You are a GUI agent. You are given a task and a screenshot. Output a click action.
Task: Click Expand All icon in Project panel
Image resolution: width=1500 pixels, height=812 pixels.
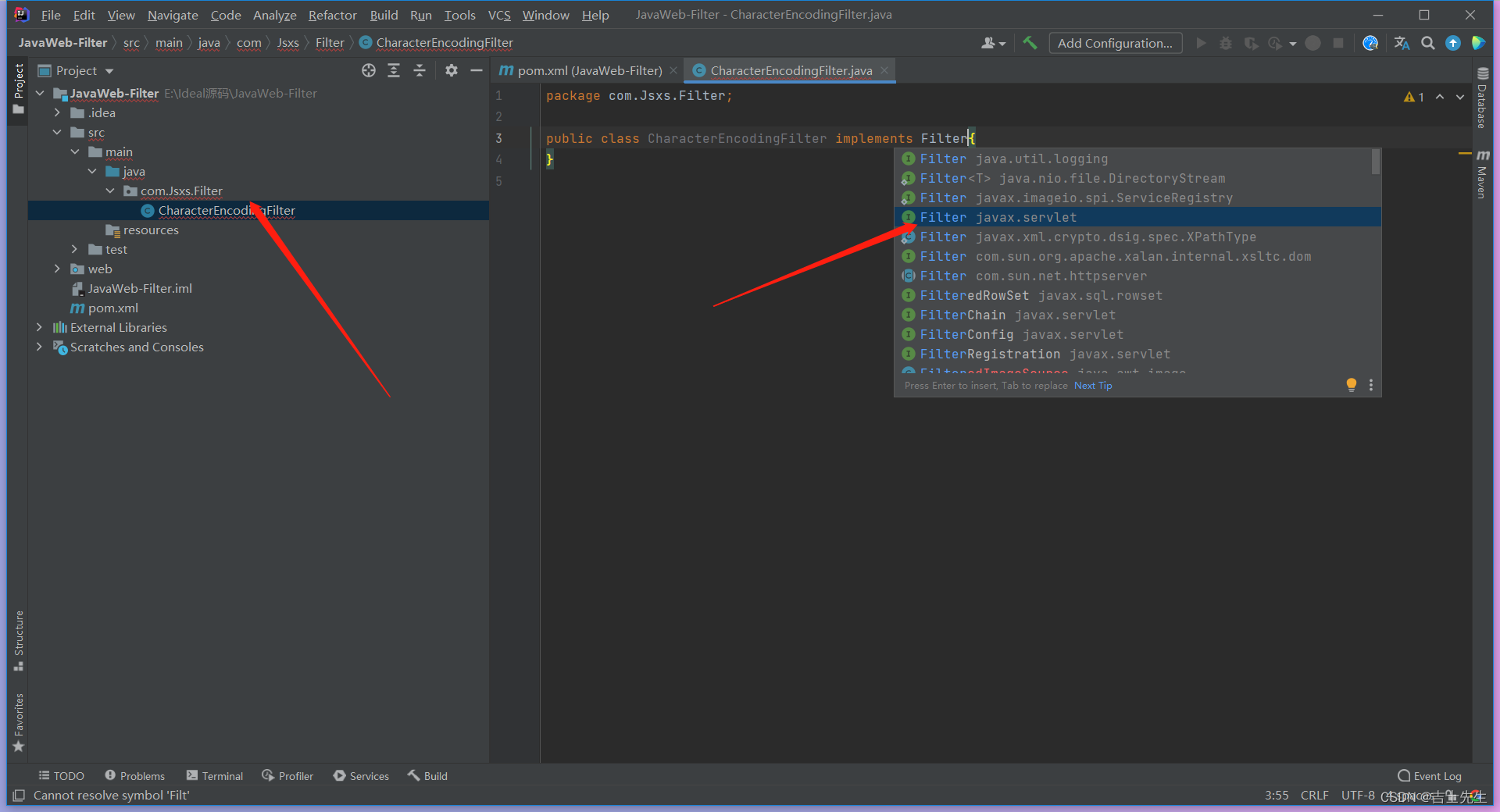(394, 70)
